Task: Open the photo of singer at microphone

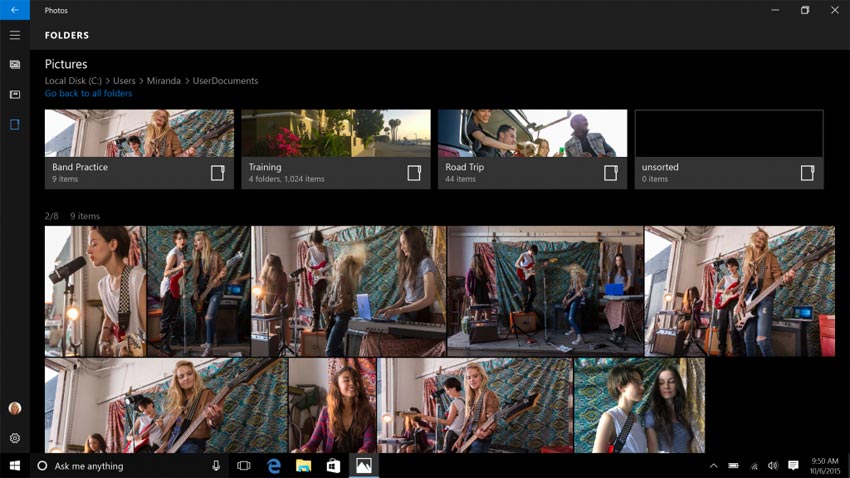Action: click(x=95, y=291)
